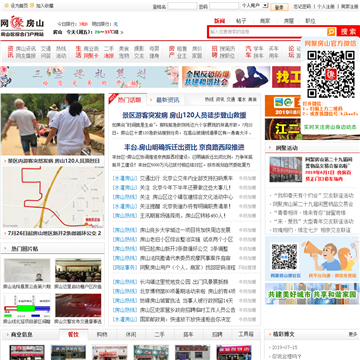Click the red 搜索 search button
360x360 pixels.
[348, 32]
